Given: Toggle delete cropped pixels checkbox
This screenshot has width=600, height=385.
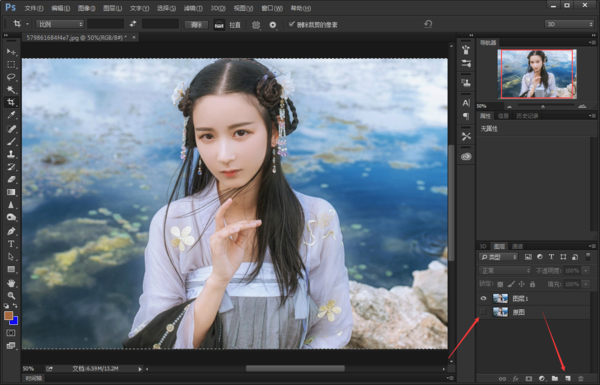Looking at the screenshot, I should click(x=292, y=24).
